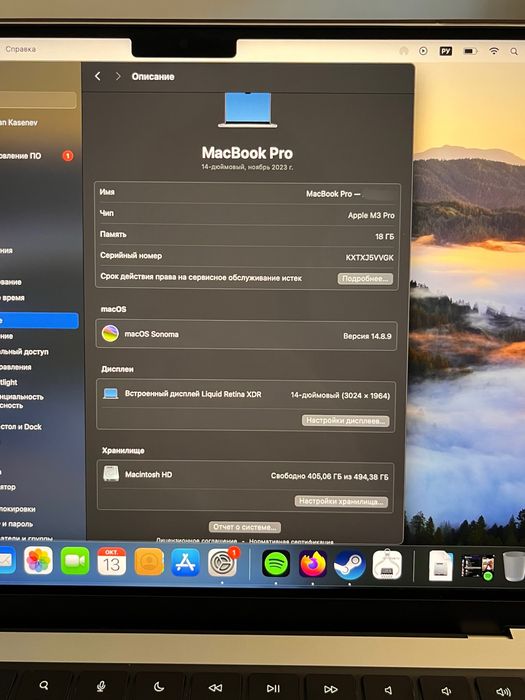This screenshot has width=525, height=700.
Task: Open Mail icon at Dock edge
Action: click(x=6, y=561)
